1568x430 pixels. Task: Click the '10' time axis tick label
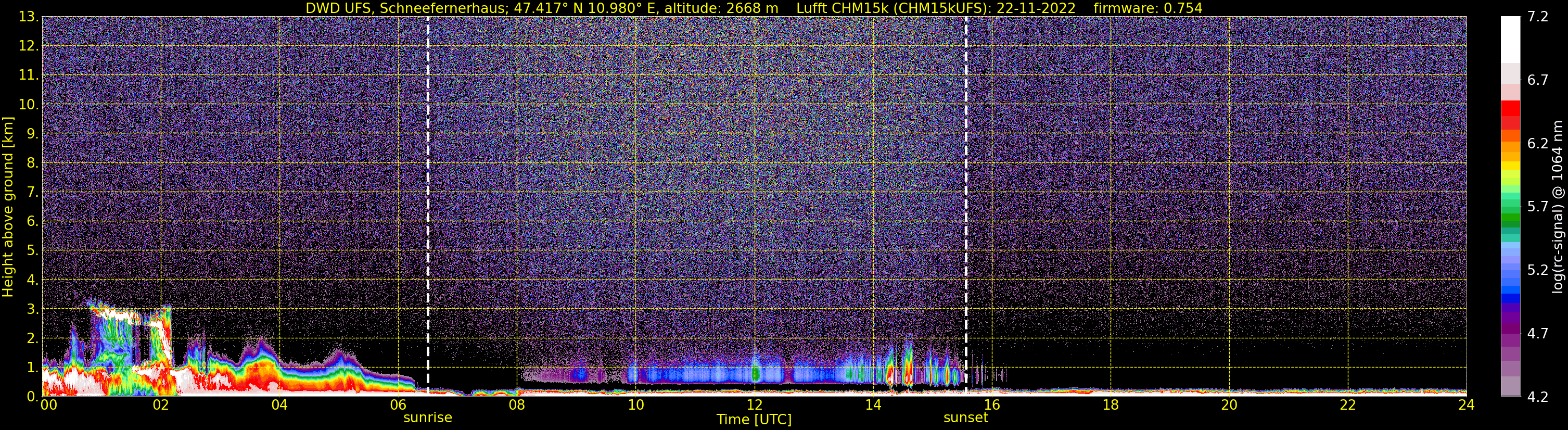point(635,404)
